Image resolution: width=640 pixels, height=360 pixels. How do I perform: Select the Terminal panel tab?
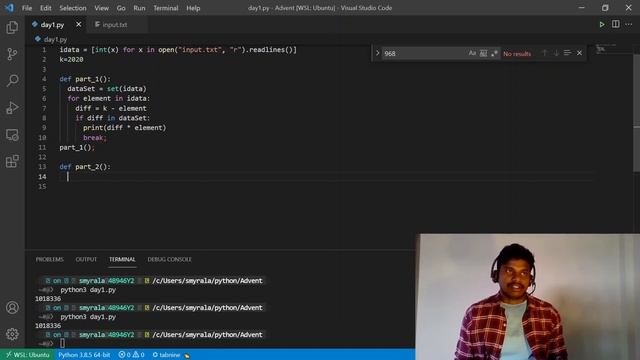[122, 259]
